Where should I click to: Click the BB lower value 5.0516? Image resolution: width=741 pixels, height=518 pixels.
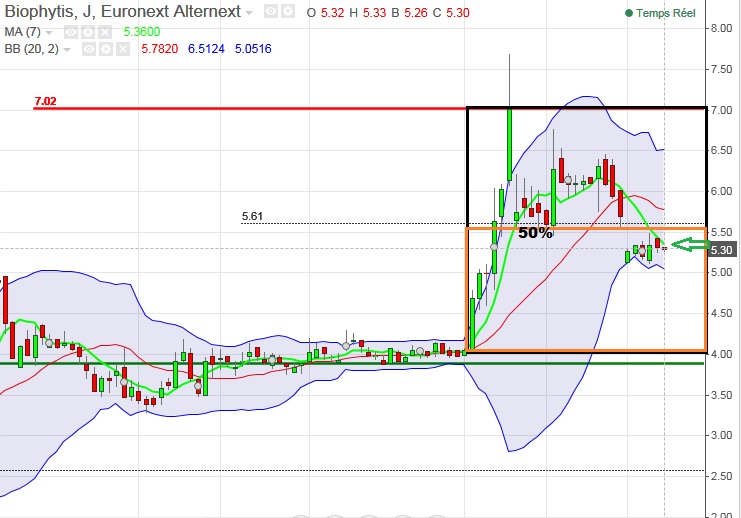pyautogui.click(x=253, y=49)
